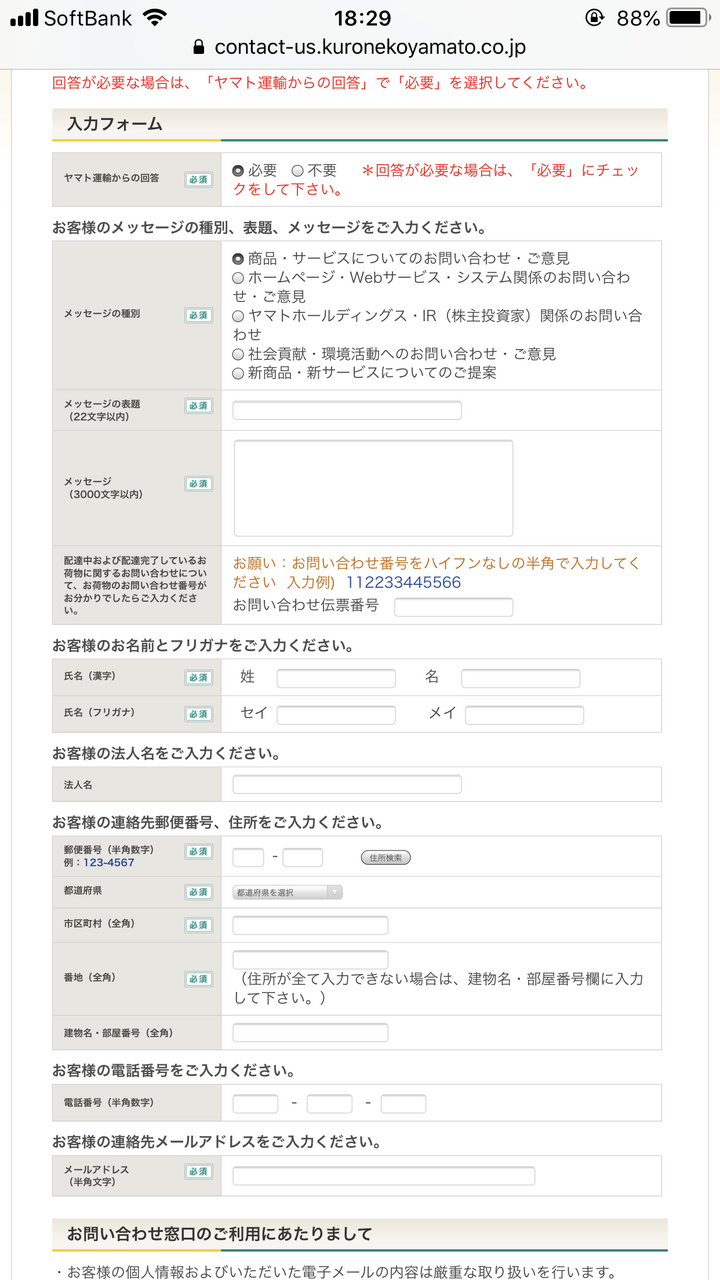This screenshot has height=1280, width=720.
Task: Tap the browser address bar URL
Action: coord(370,47)
